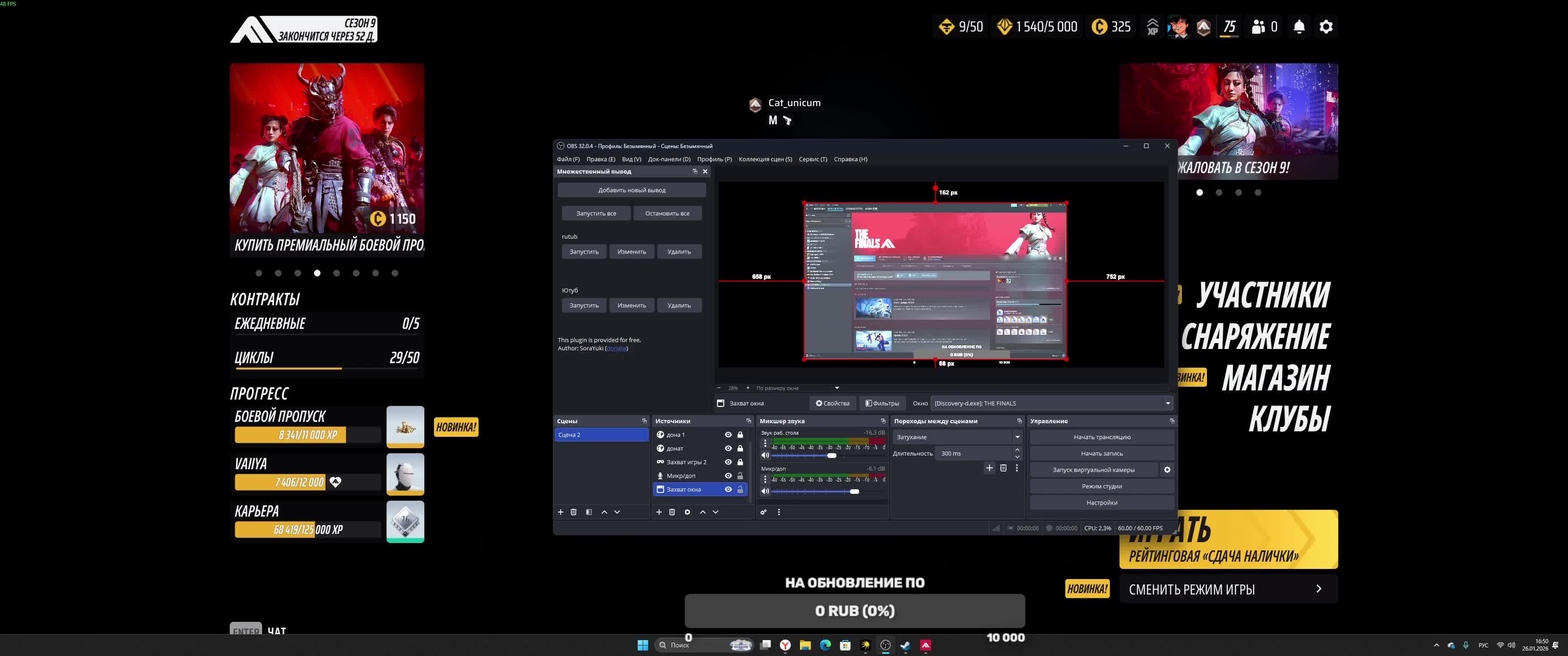This screenshot has width=1568, height=656.
Task: Open Steam from the Windows taskbar
Action: [905, 645]
